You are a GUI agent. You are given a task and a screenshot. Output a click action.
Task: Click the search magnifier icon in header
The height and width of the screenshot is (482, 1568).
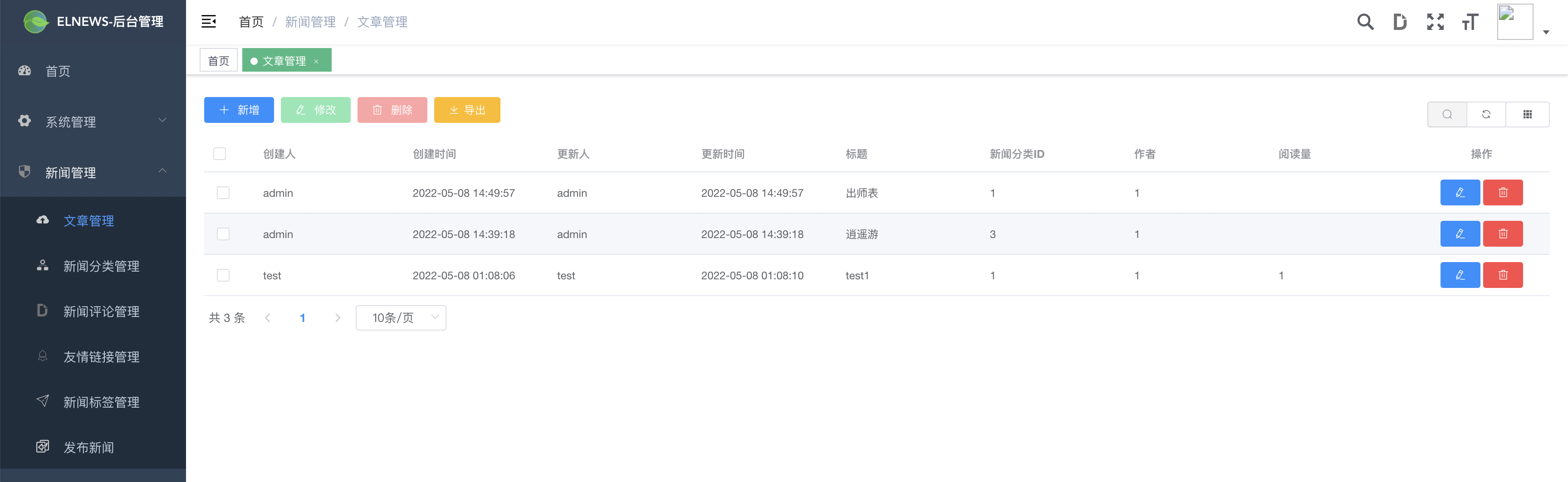[1365, 23]
